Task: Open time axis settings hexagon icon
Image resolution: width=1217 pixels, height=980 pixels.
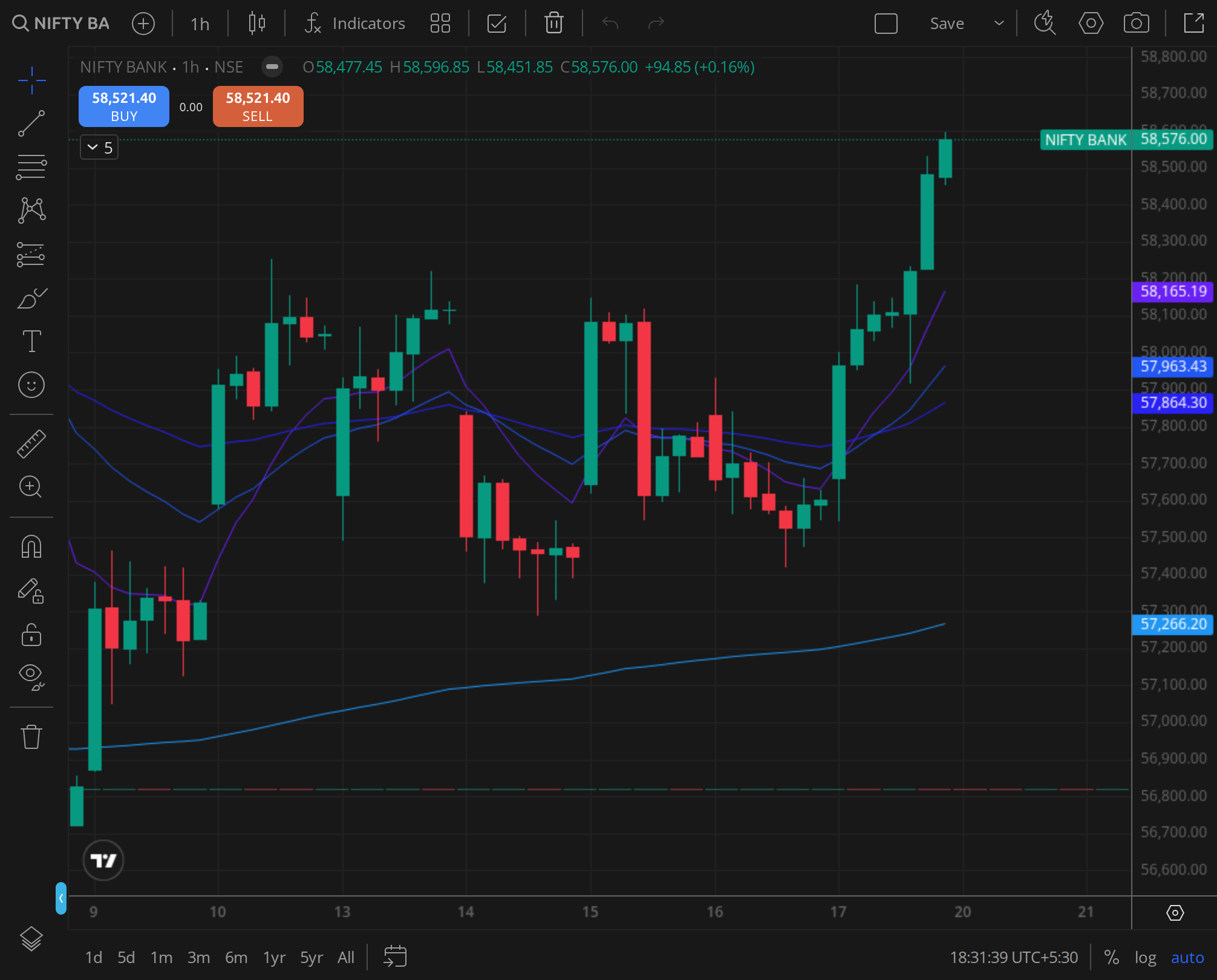Action: point(1175,913)
